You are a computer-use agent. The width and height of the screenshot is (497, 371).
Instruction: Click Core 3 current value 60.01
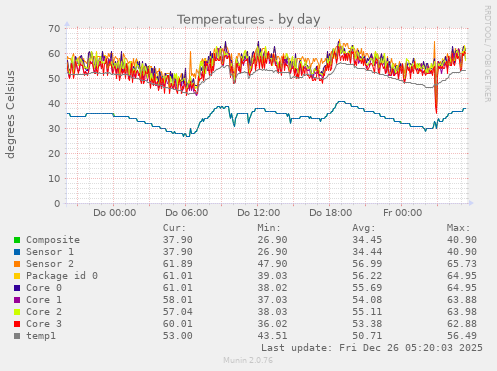click(178, 324)
